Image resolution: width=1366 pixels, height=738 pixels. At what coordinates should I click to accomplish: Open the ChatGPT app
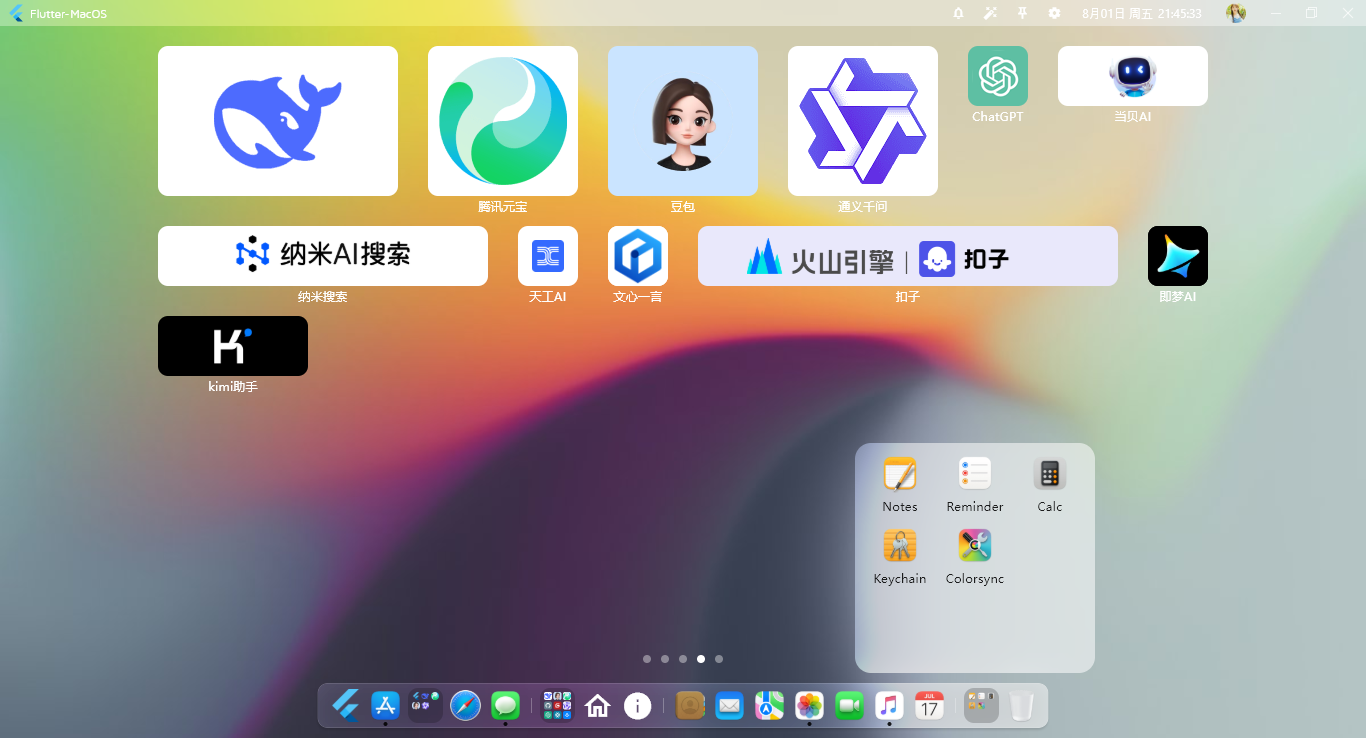click(x=996, y=75)
